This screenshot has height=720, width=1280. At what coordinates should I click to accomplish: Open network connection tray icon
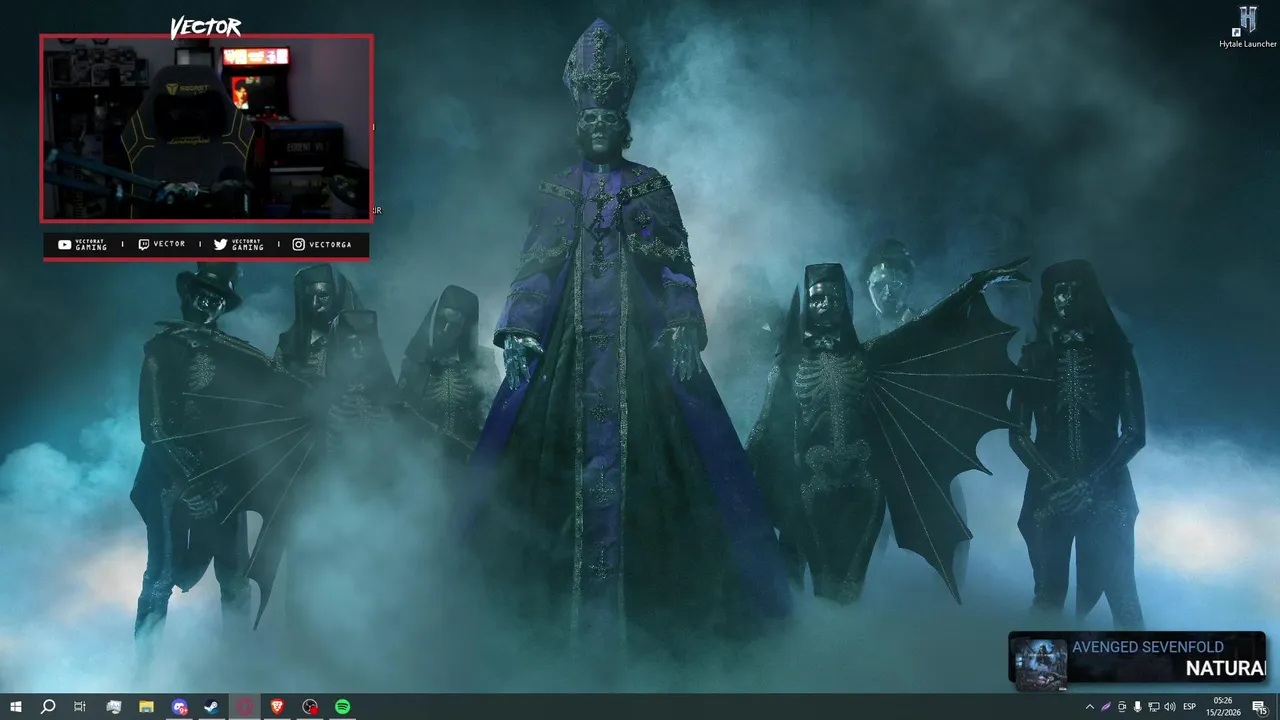[1154, 707]
